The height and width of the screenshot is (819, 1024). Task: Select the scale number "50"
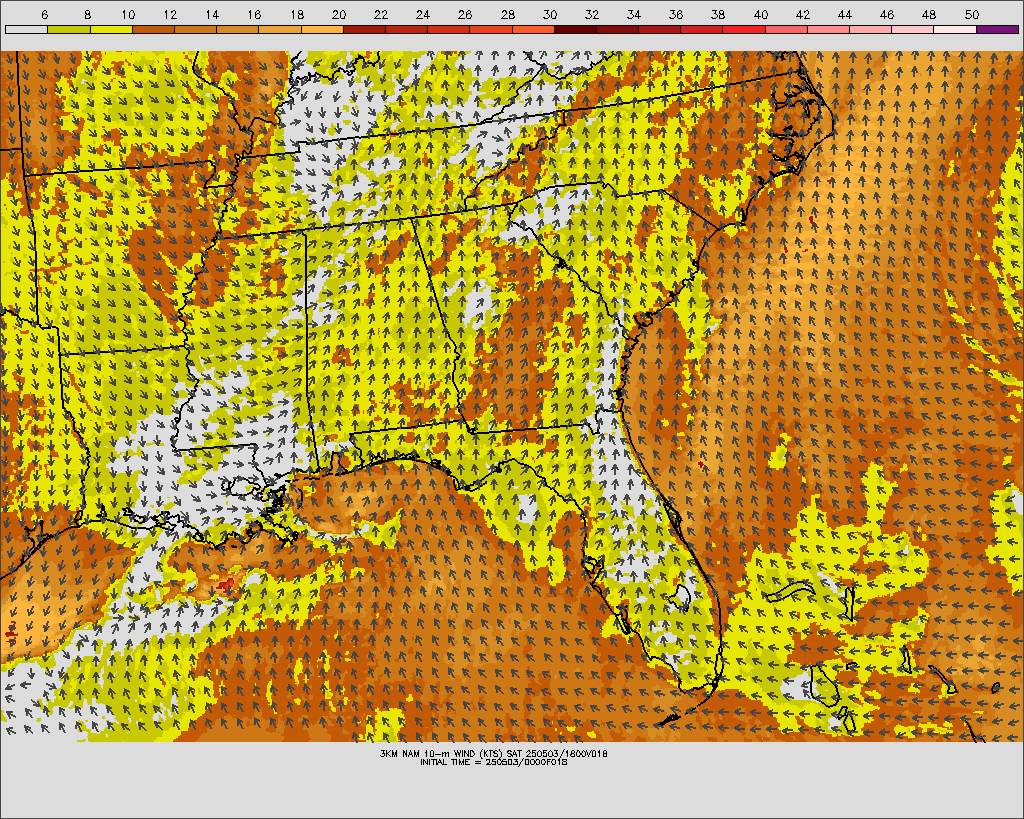pos(972,15)
